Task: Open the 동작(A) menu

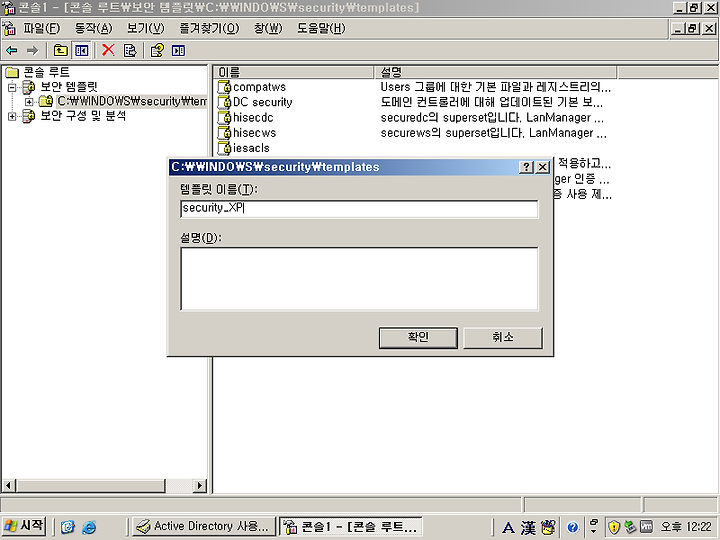Action: [94, 28]
